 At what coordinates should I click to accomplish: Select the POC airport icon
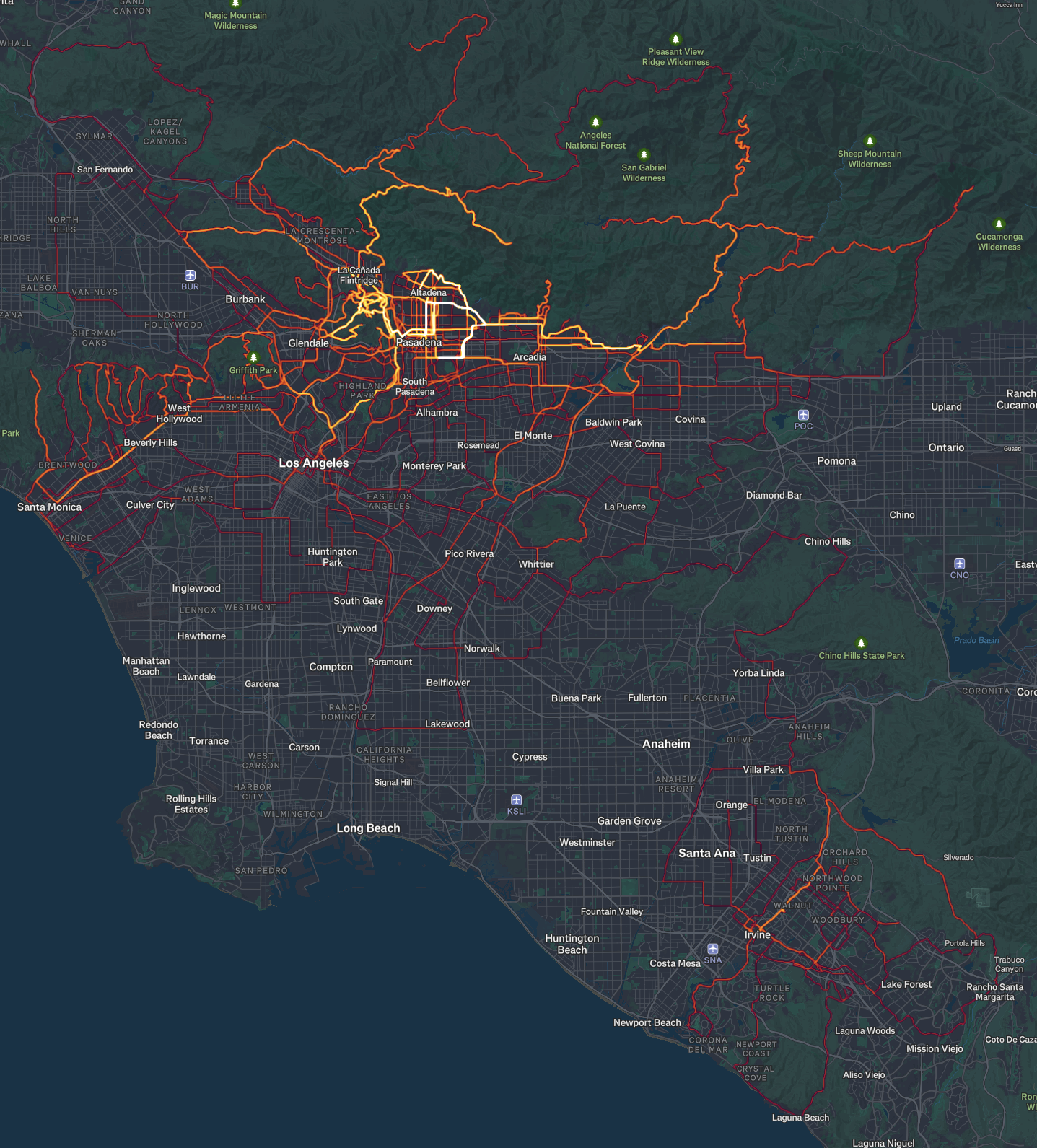tap(803, 415)
